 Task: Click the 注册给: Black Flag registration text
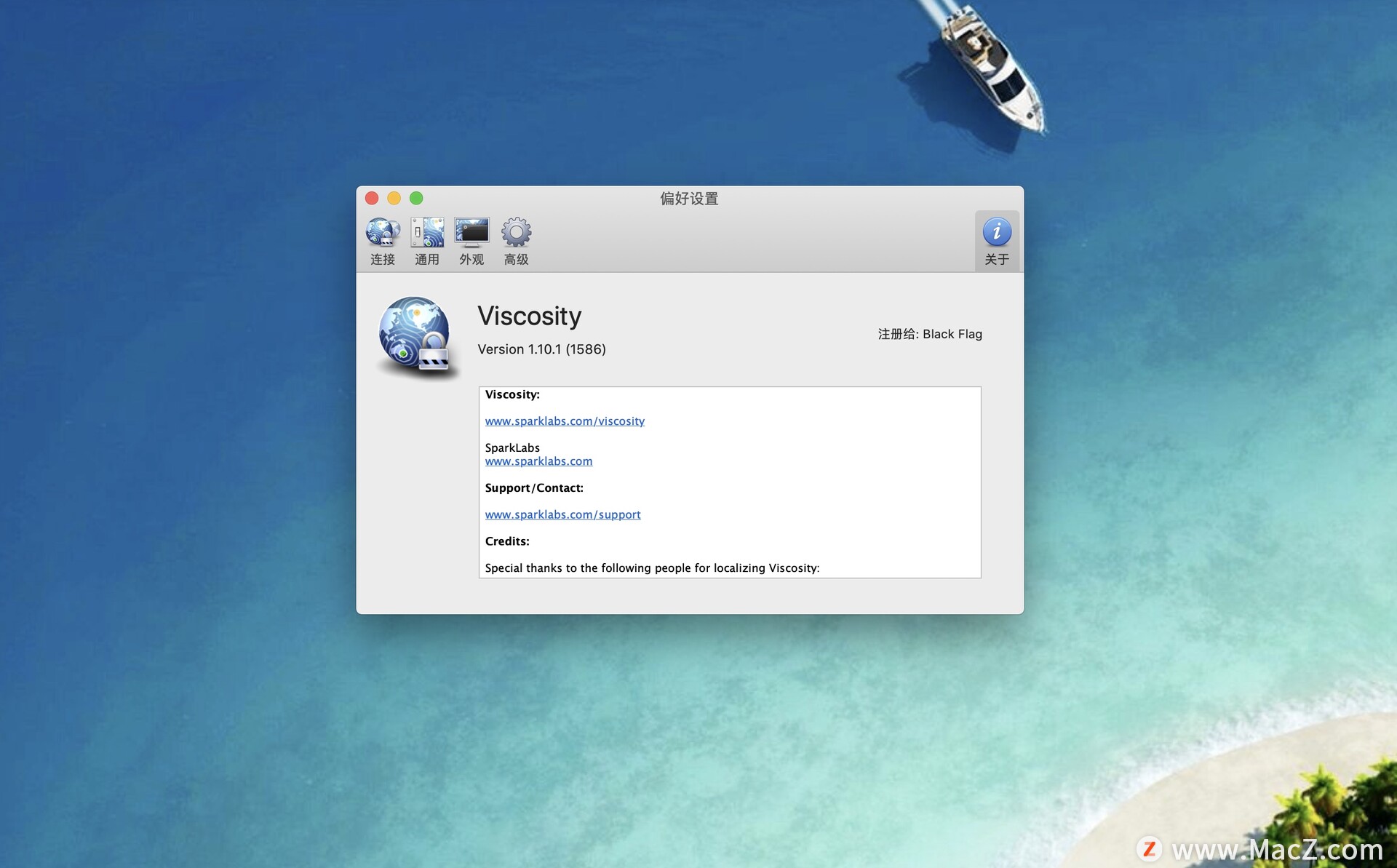pos(931,334)
